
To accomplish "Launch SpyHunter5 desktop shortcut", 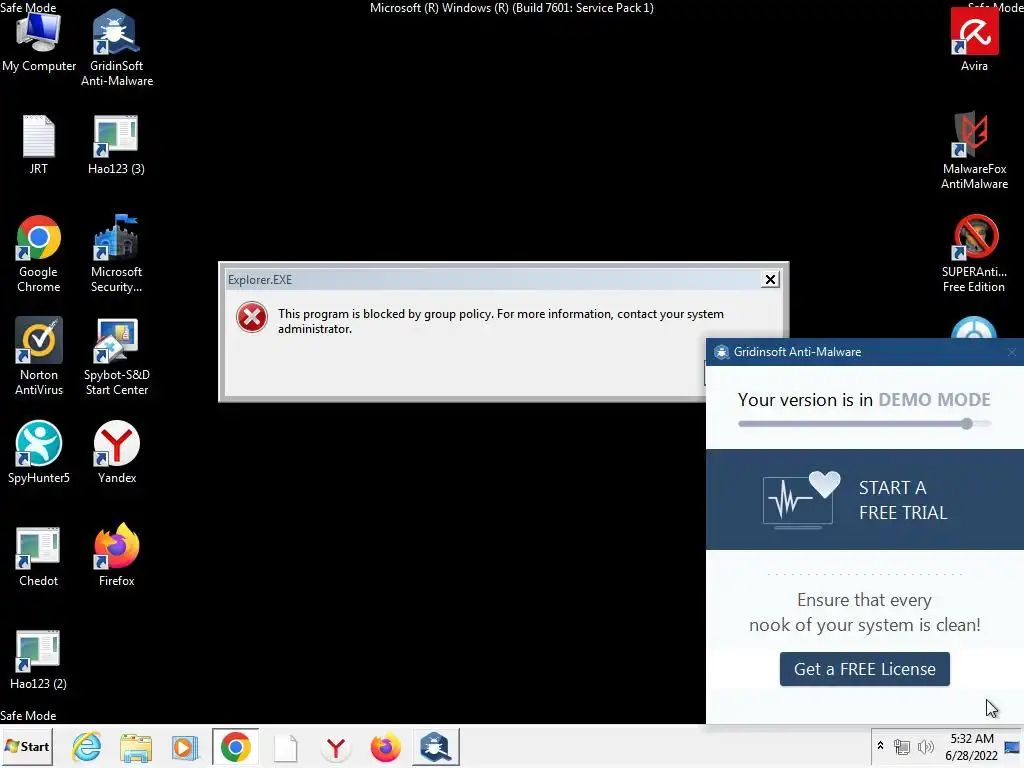I will point(39,452).
